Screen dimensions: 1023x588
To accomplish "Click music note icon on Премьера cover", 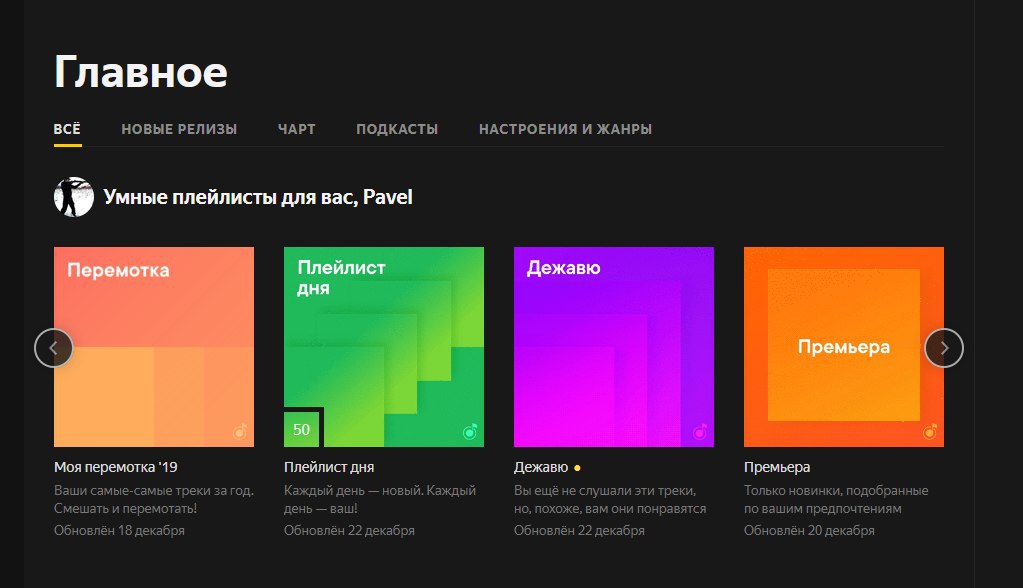I will 930,431.
